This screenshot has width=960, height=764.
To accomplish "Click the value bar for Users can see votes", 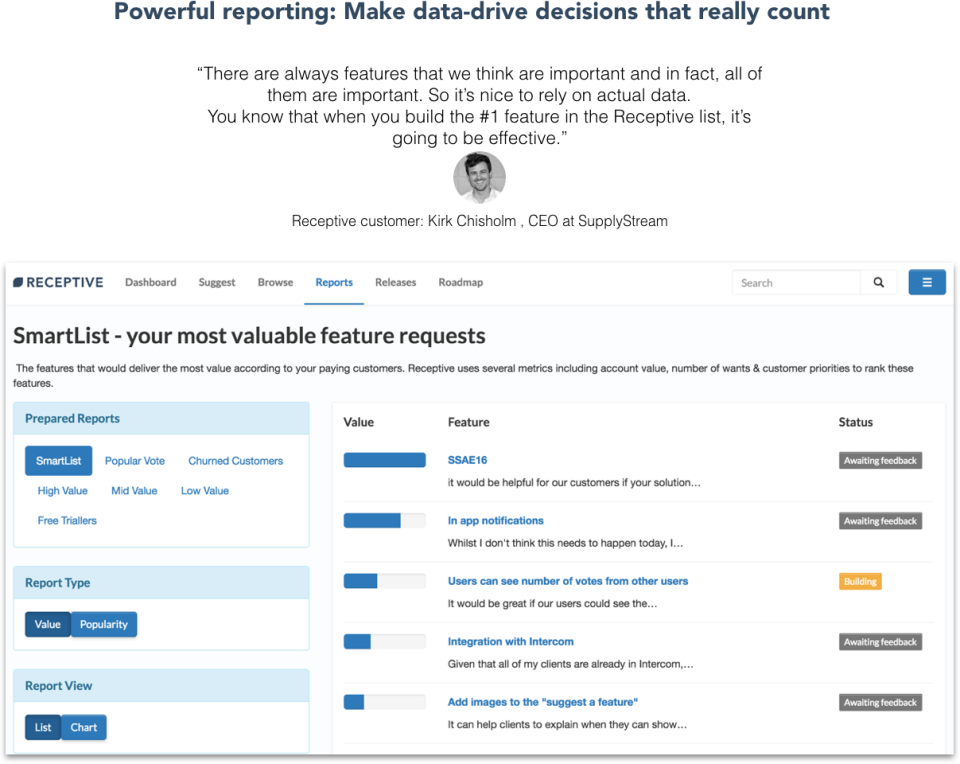I will point(384,581).
